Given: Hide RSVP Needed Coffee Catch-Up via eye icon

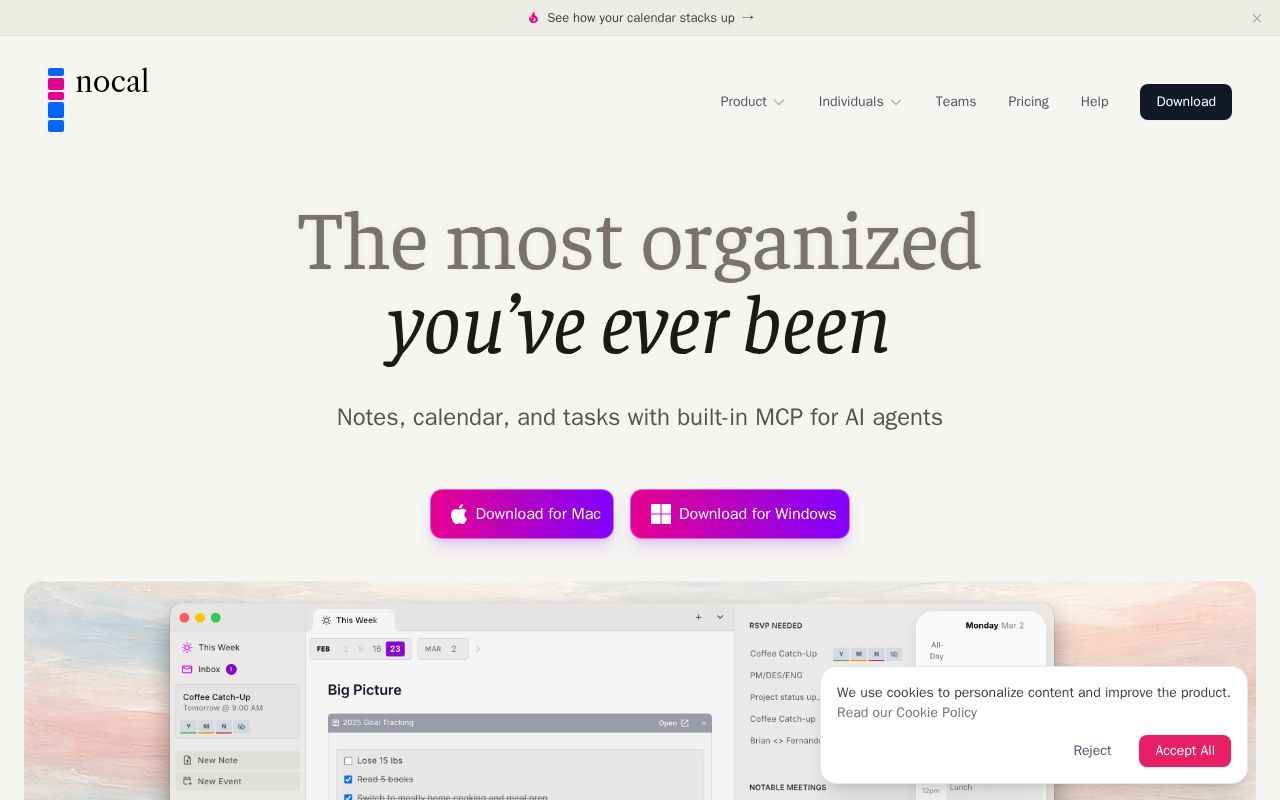Looking at the screenshot, I should pos(894,654).
